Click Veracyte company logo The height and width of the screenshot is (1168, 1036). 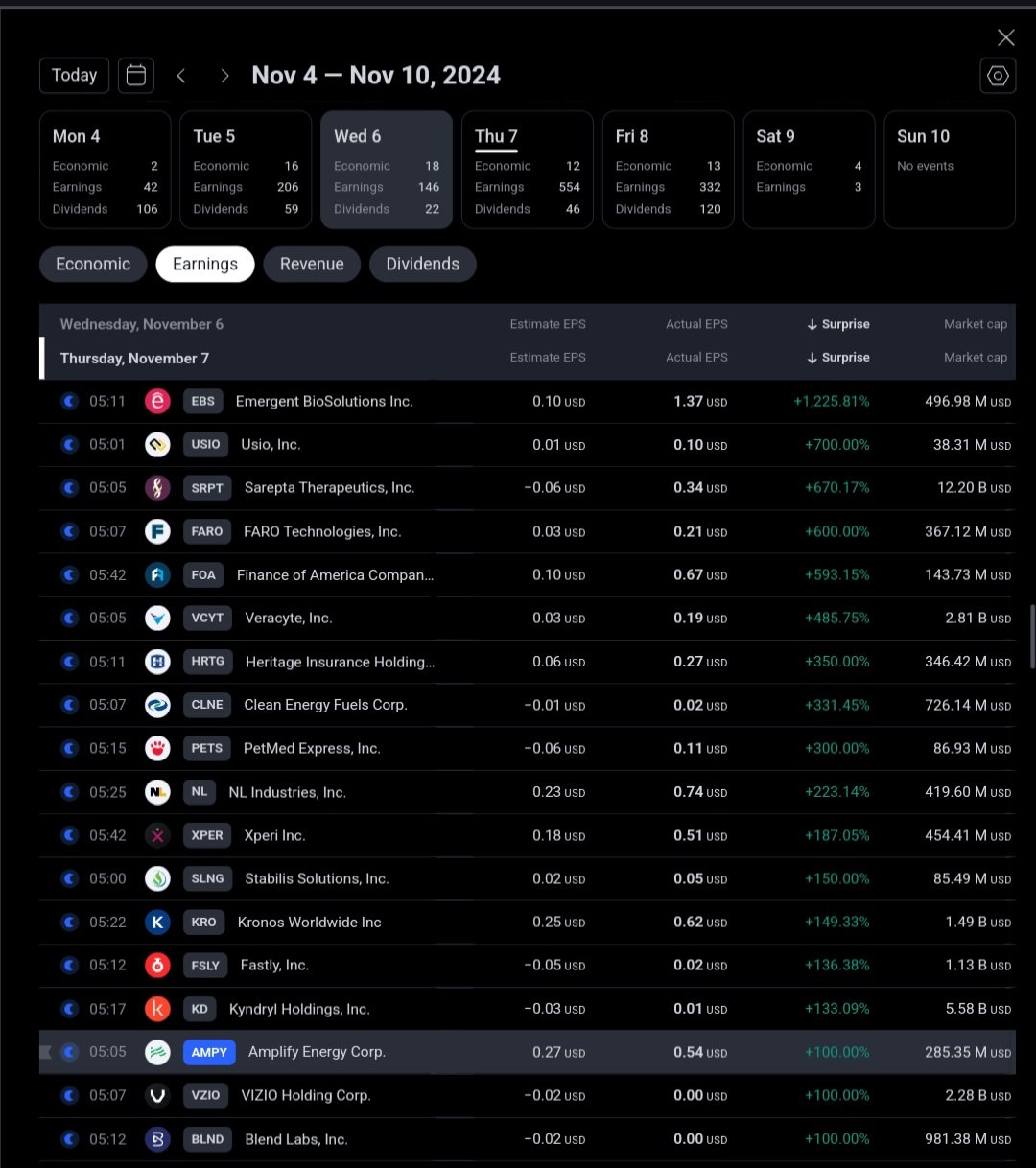[x=157, y=619]
